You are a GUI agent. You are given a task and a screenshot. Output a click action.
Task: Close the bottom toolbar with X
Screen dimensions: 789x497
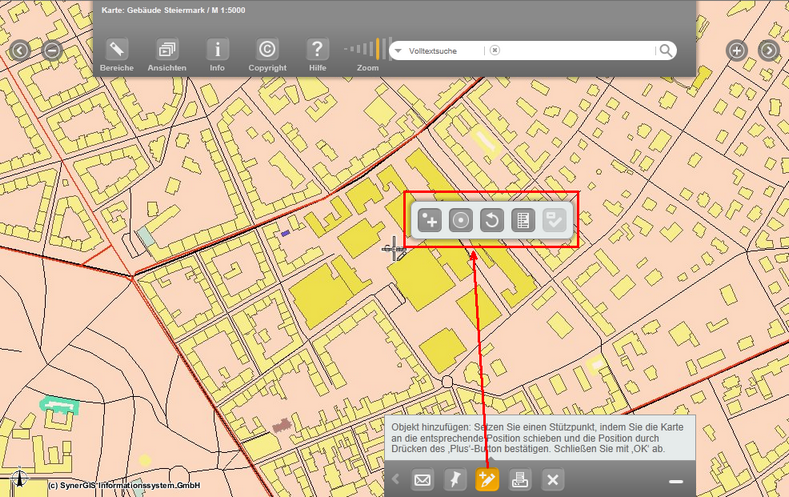pos(552,481)
